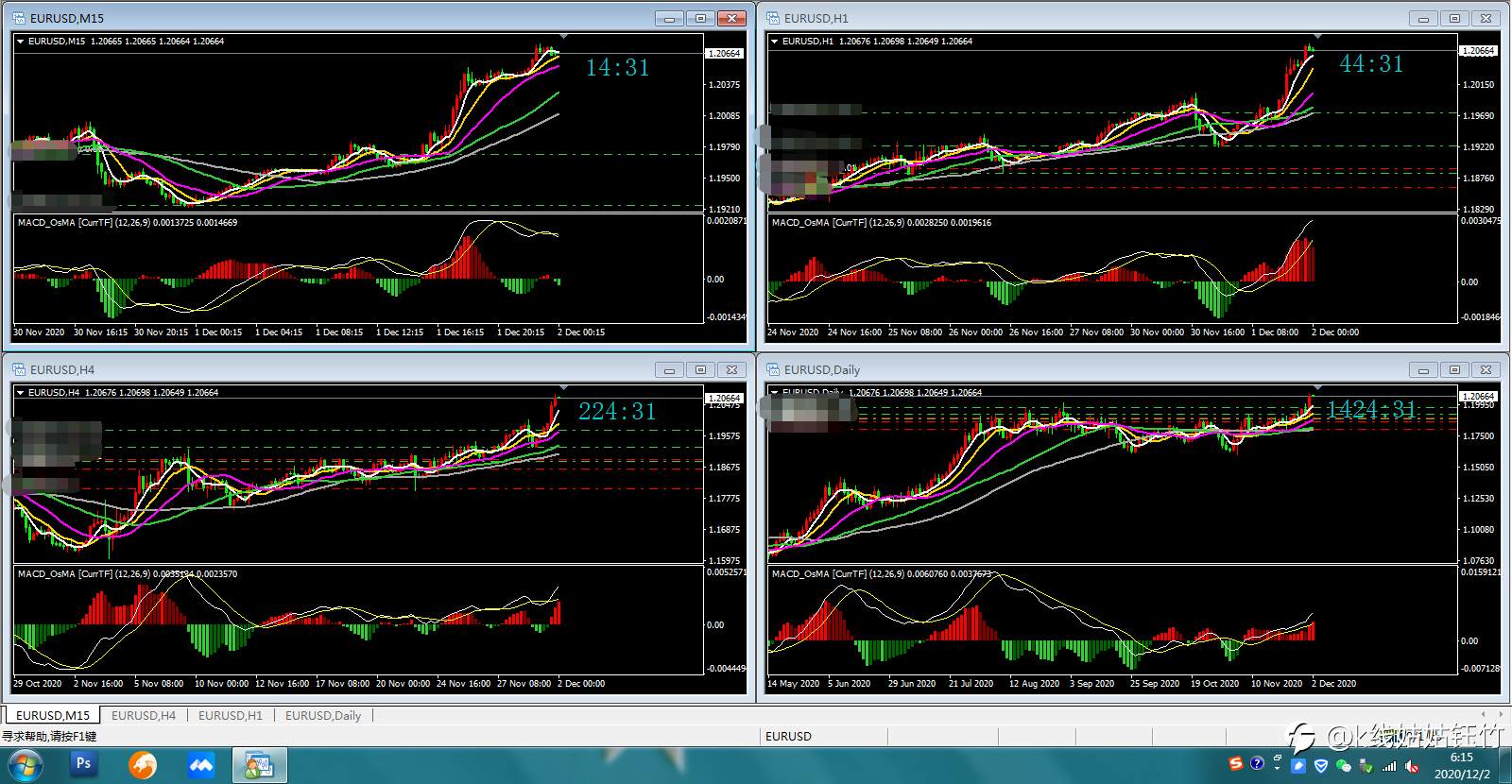Click the 44:31 countdown on H1 chart

coord(1371,63)
